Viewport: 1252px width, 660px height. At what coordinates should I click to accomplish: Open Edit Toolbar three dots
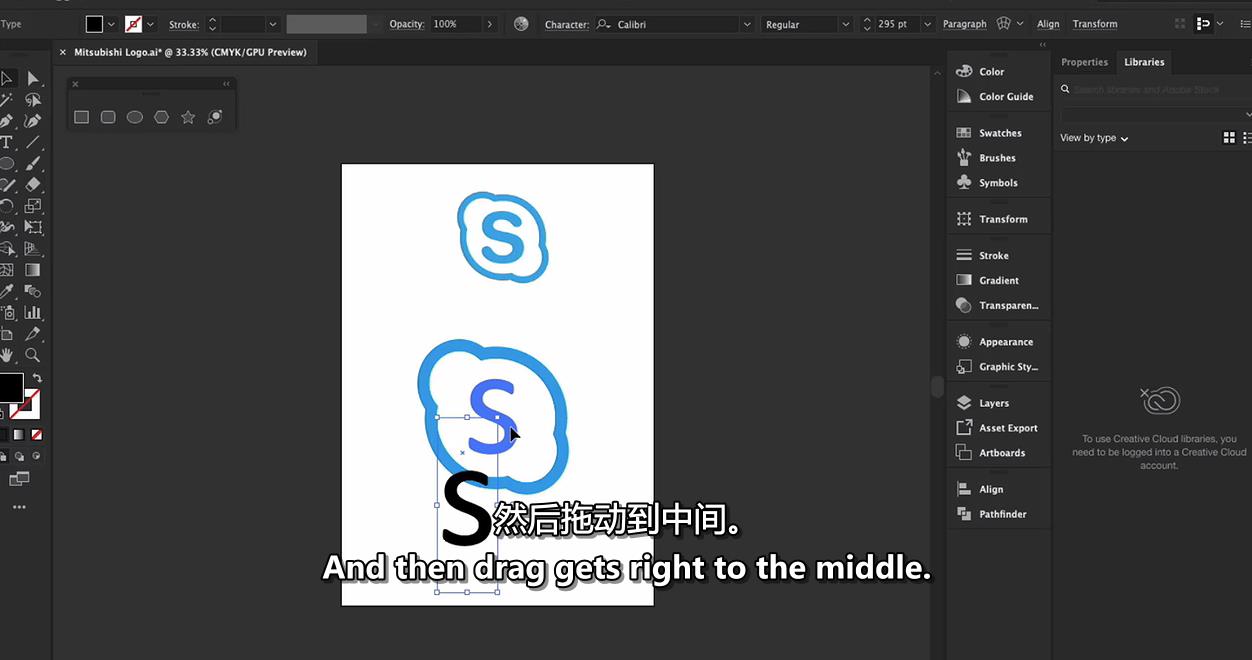(19, 507)
